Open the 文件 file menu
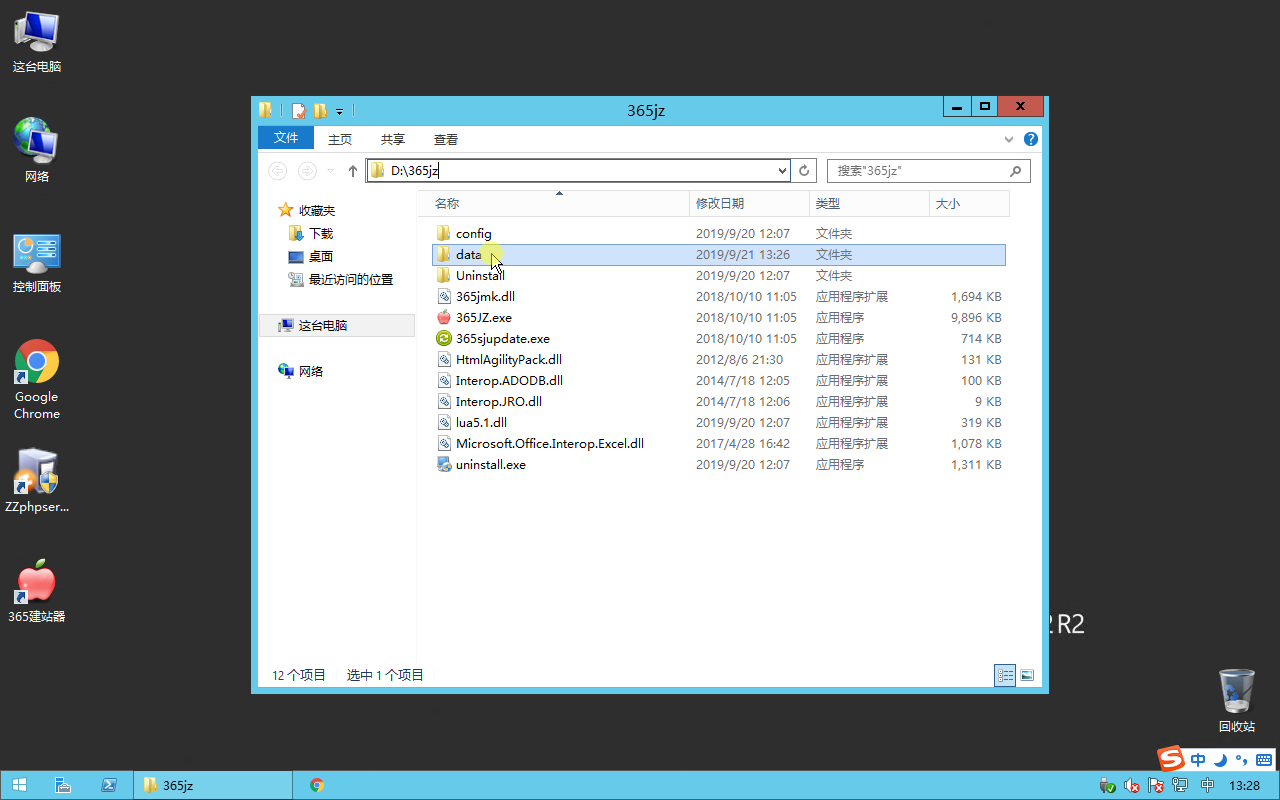The image size is (1280, 800). [x=286, y=138]
